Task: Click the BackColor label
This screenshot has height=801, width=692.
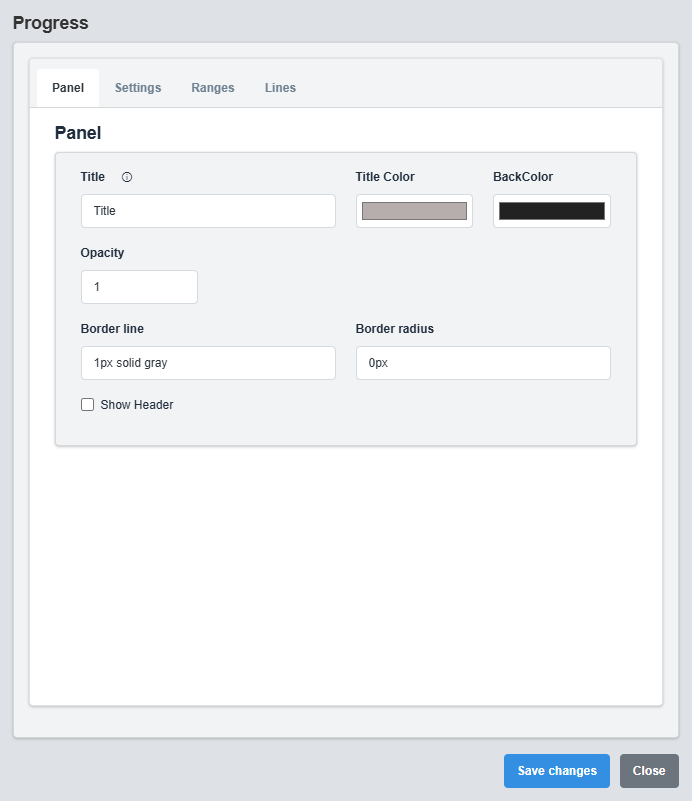Action: point(523,176)
